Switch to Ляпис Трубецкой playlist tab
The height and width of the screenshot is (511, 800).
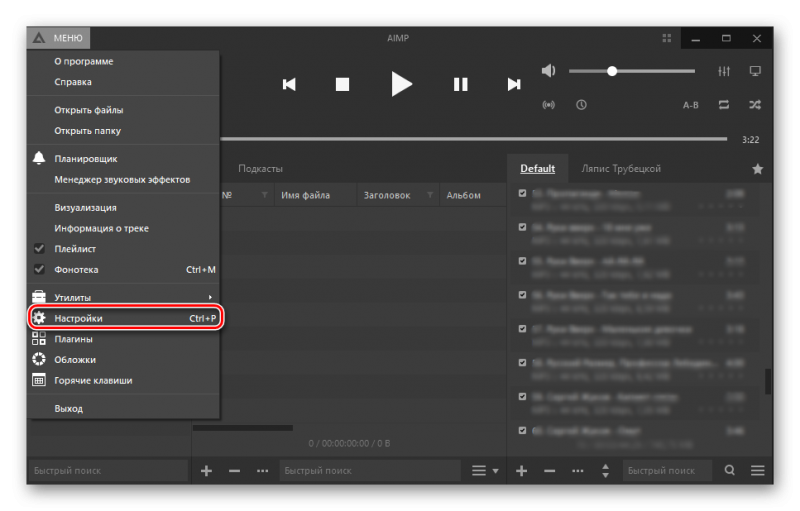(x=621, y=169)
